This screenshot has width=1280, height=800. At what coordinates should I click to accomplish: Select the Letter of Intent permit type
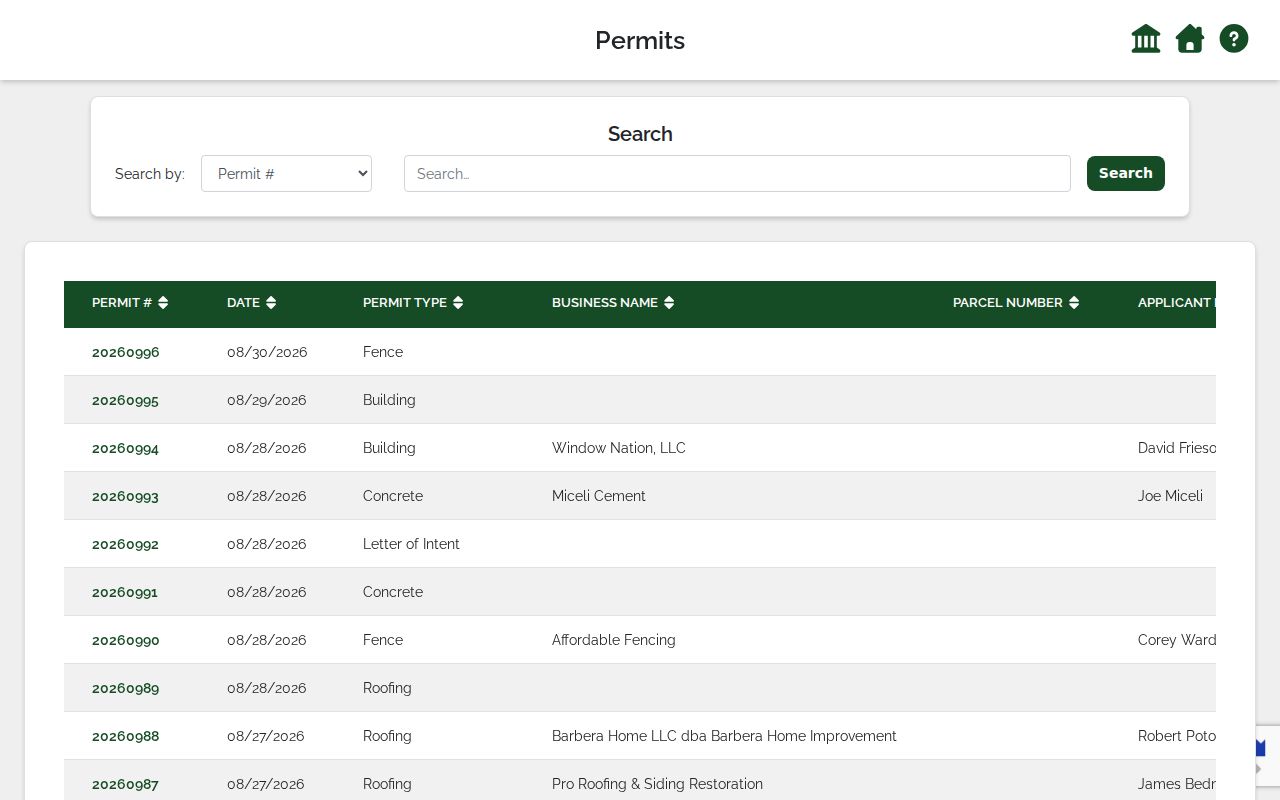pyautogui.click(x=411, y=544)
